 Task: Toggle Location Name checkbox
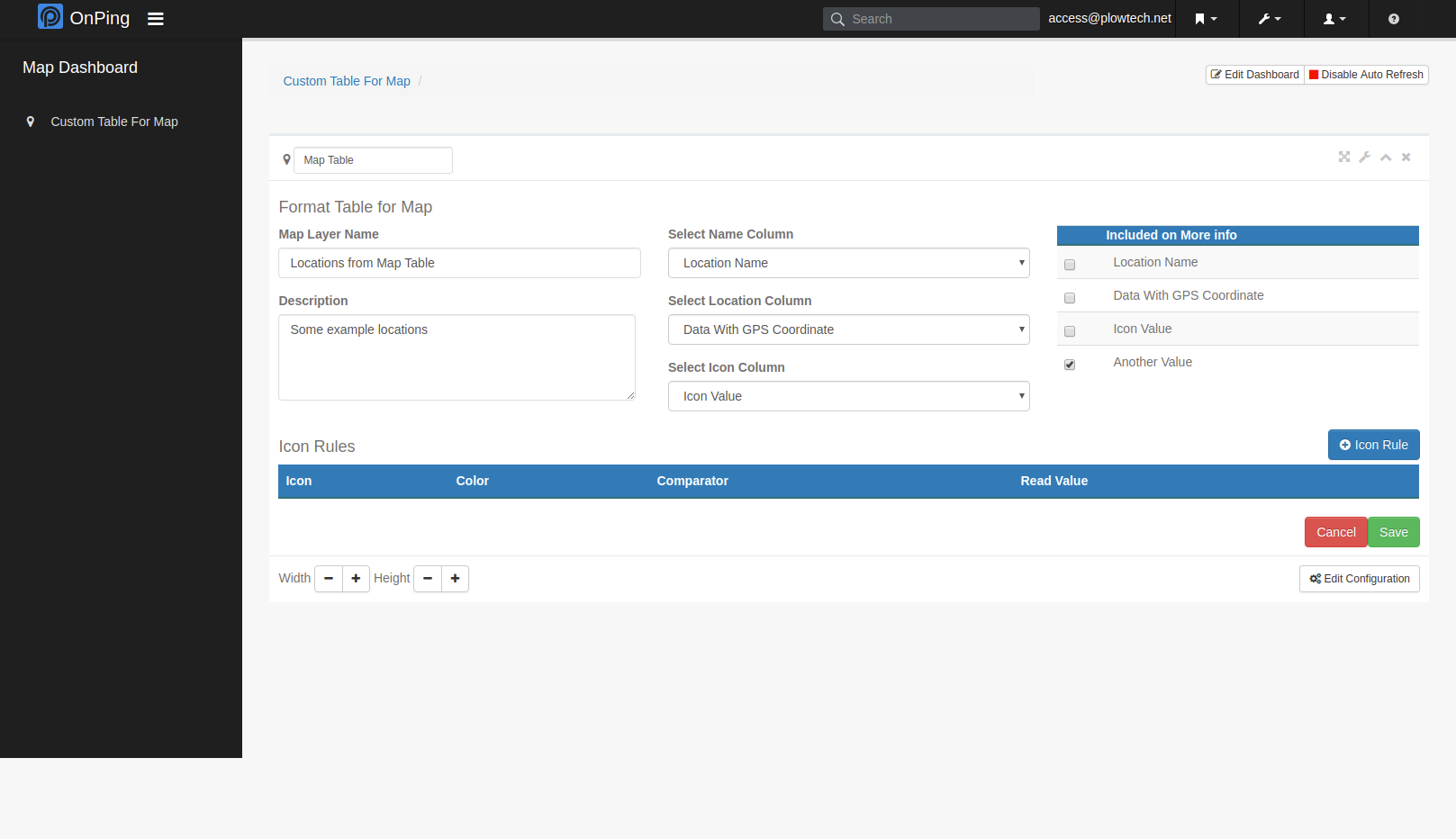tap(1070, 265)
